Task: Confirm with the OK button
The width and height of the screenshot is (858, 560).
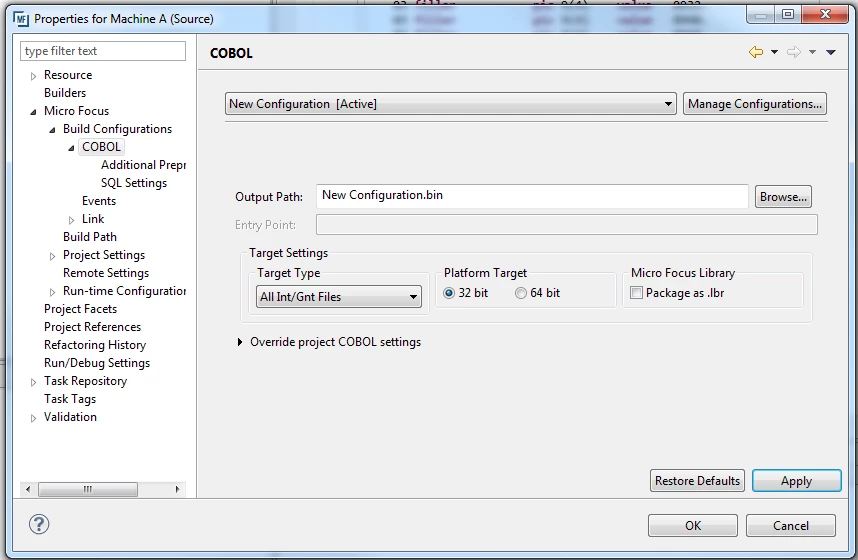Action: coord(693,526)
